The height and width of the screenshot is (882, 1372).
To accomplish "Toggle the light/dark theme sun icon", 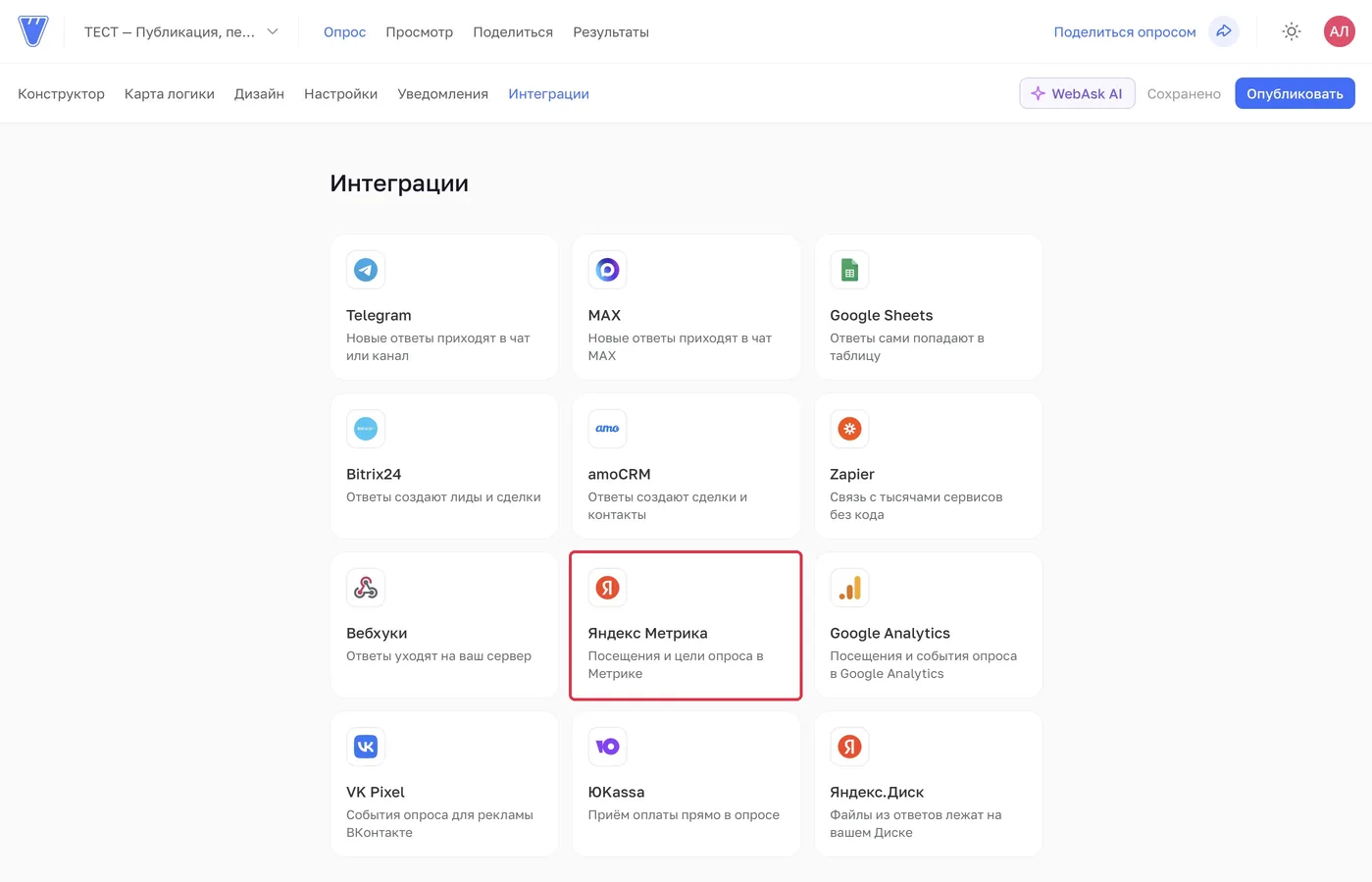I will (x=1292, y=31).
